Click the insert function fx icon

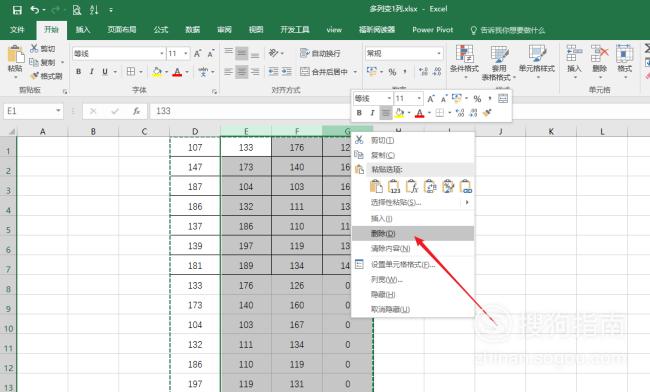pos(136,111)
